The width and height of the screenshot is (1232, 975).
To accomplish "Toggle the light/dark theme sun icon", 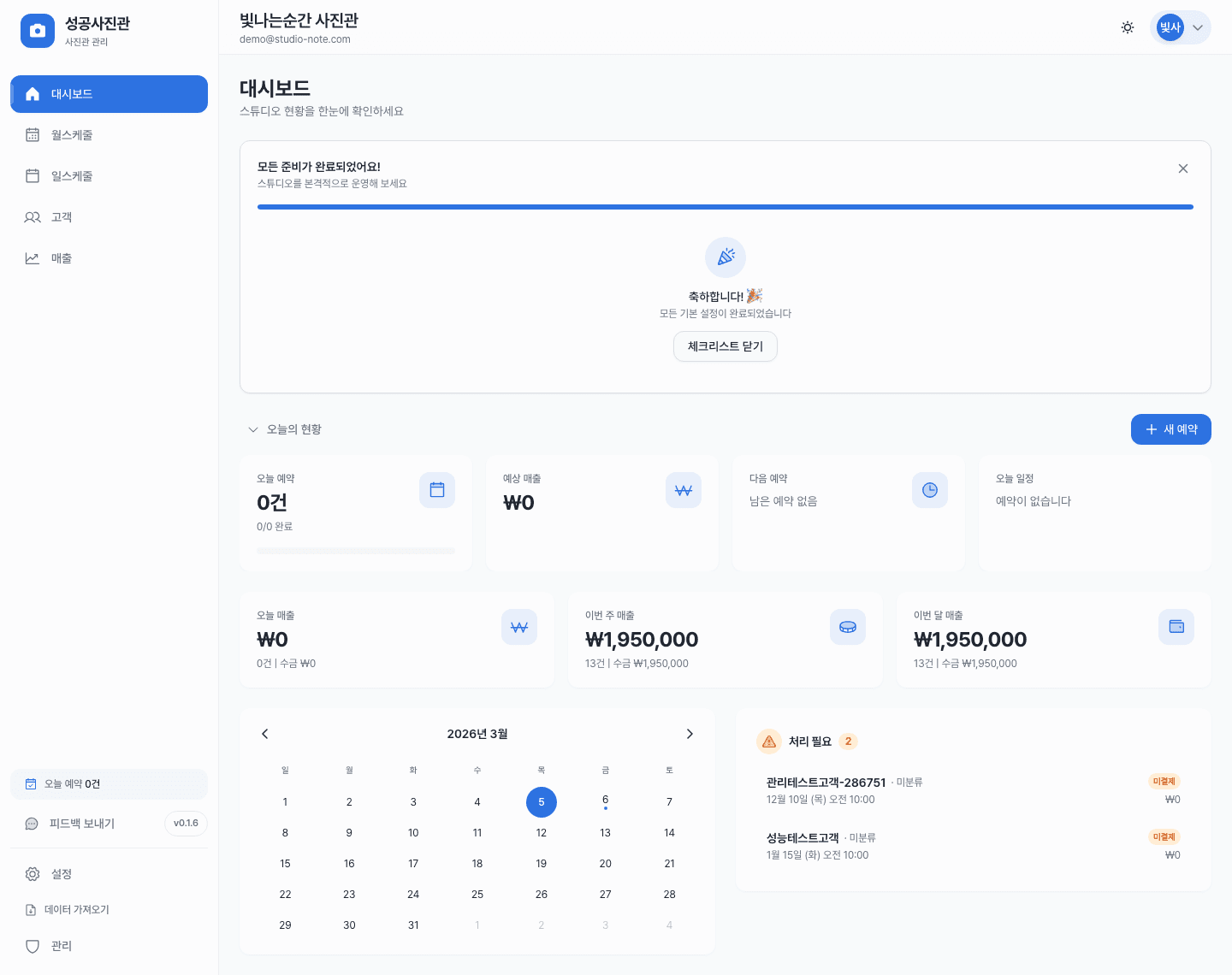I will [1128, 27].
